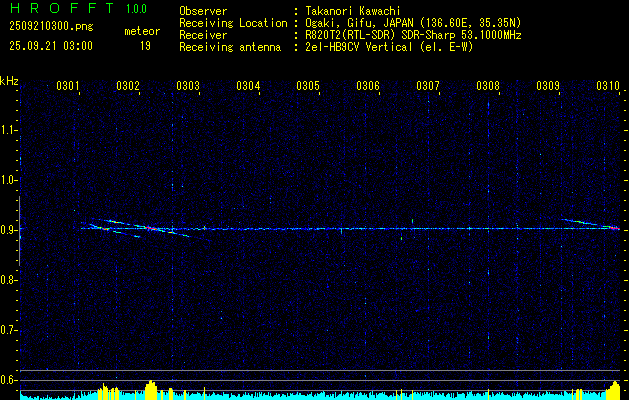
Task: Click the 0306 time axis marker
Action: tap(368, 85)
